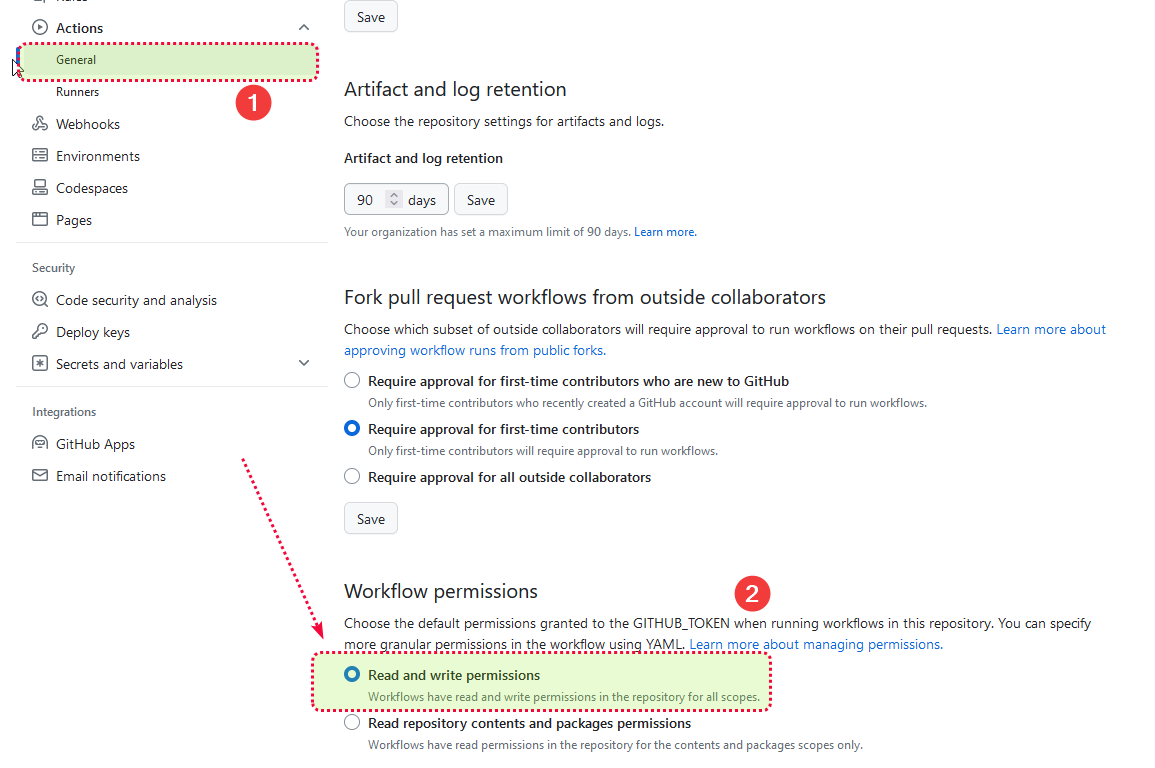Click the Codespaces icon in sidebar

pos(40,188)
